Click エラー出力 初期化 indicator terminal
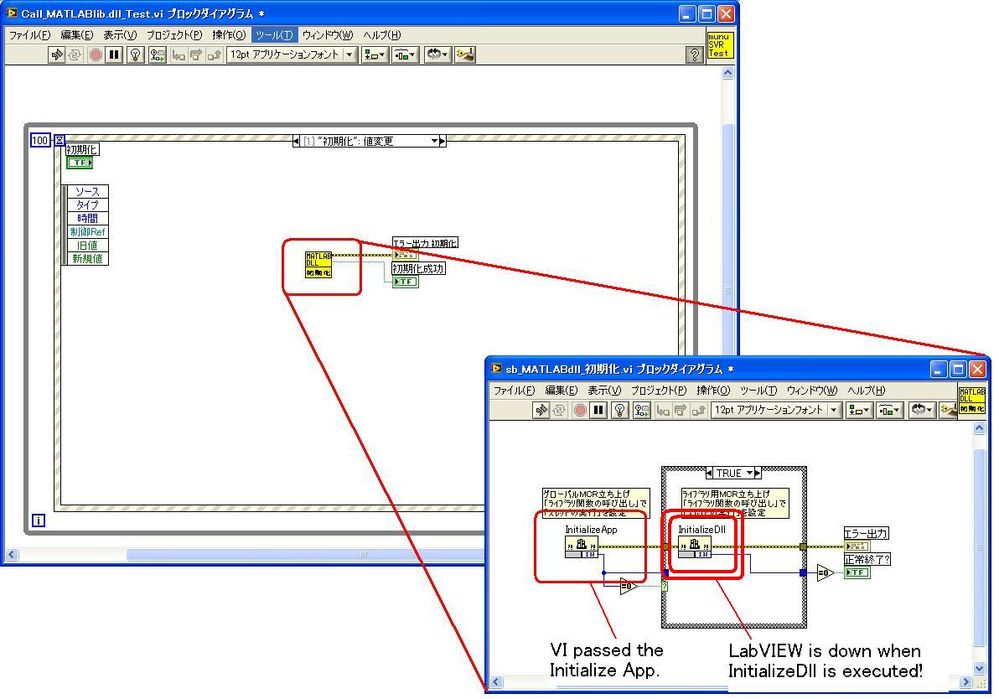Screen dimensions: 999x699 406,255
